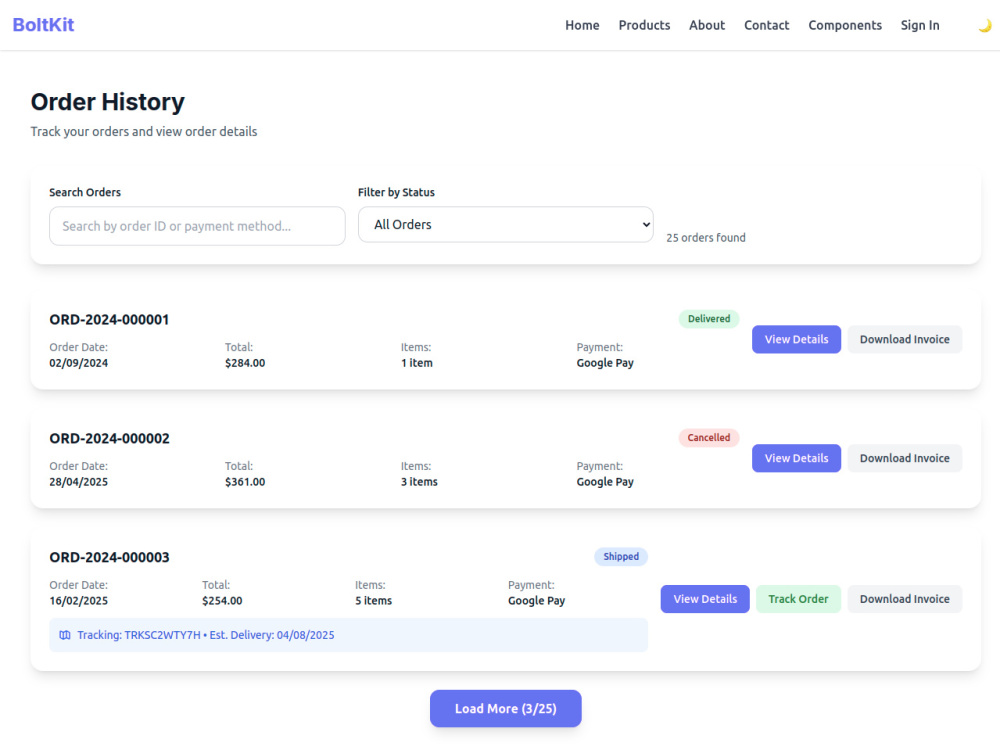Focus the Search Orders input field

point(197,226)
